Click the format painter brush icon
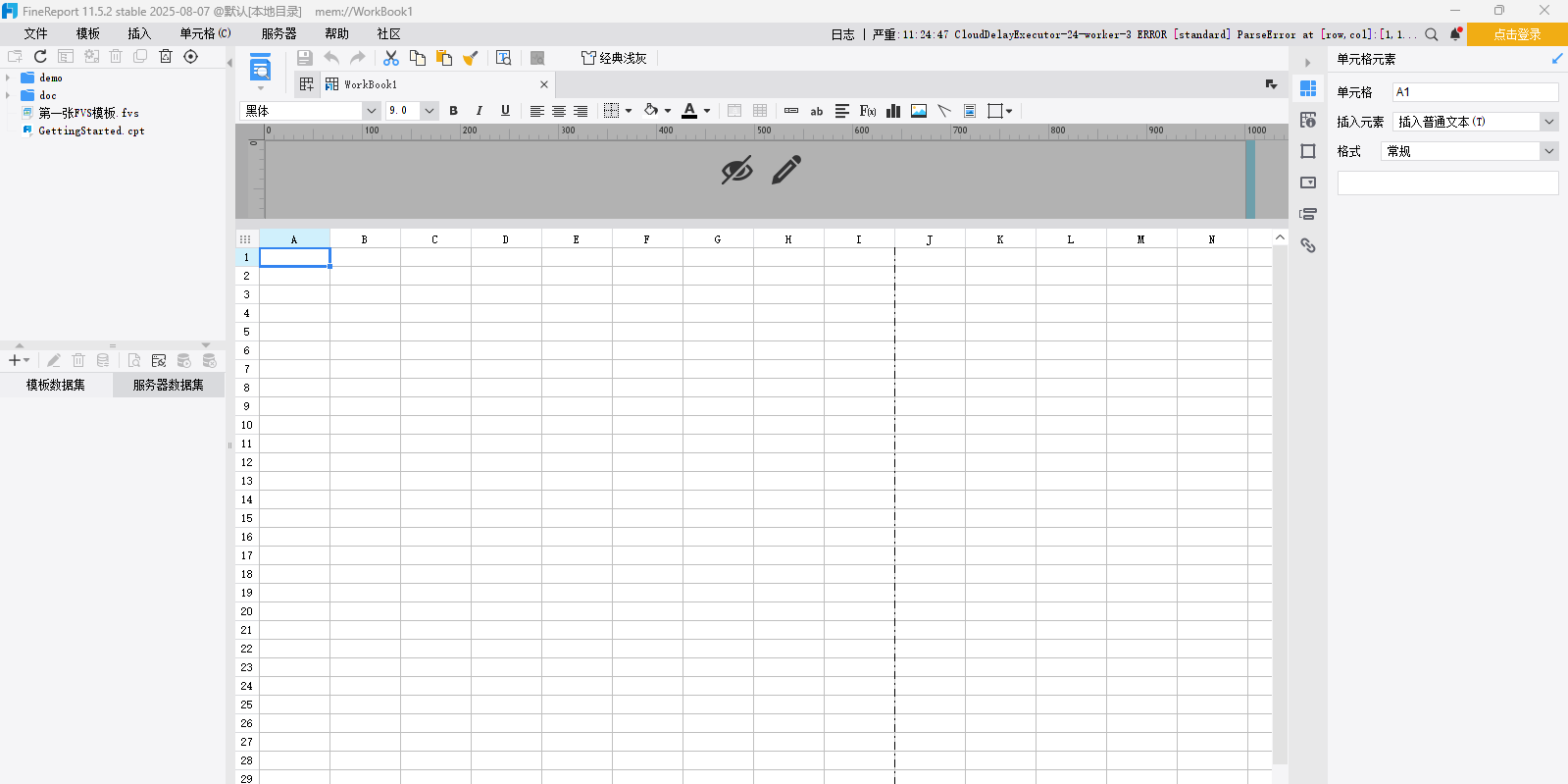The image size is (1568, 784). 471,58
